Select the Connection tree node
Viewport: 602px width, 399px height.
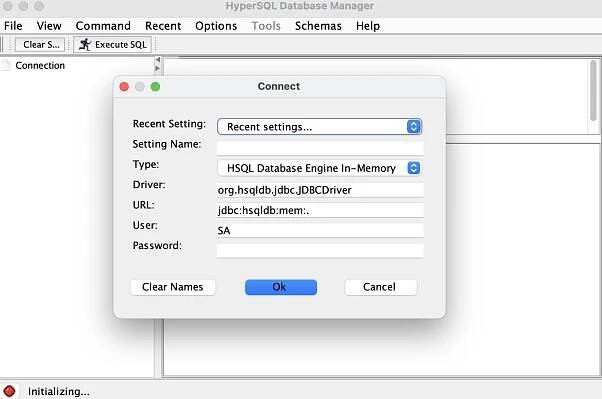40,66
